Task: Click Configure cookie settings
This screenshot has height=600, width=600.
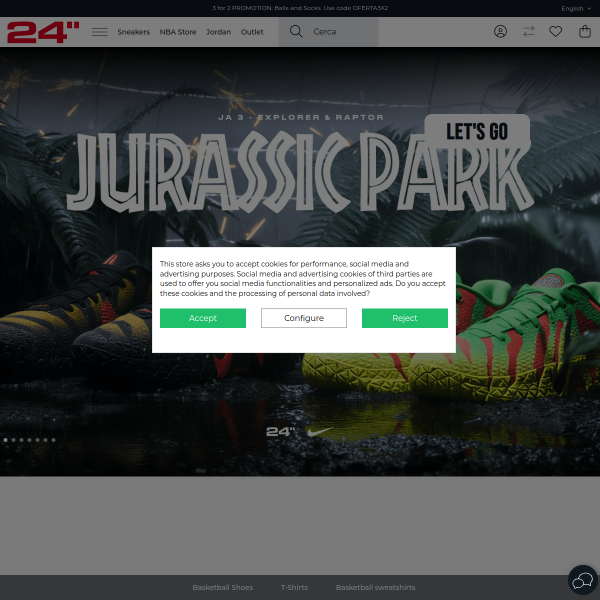Action: (304, 318)
